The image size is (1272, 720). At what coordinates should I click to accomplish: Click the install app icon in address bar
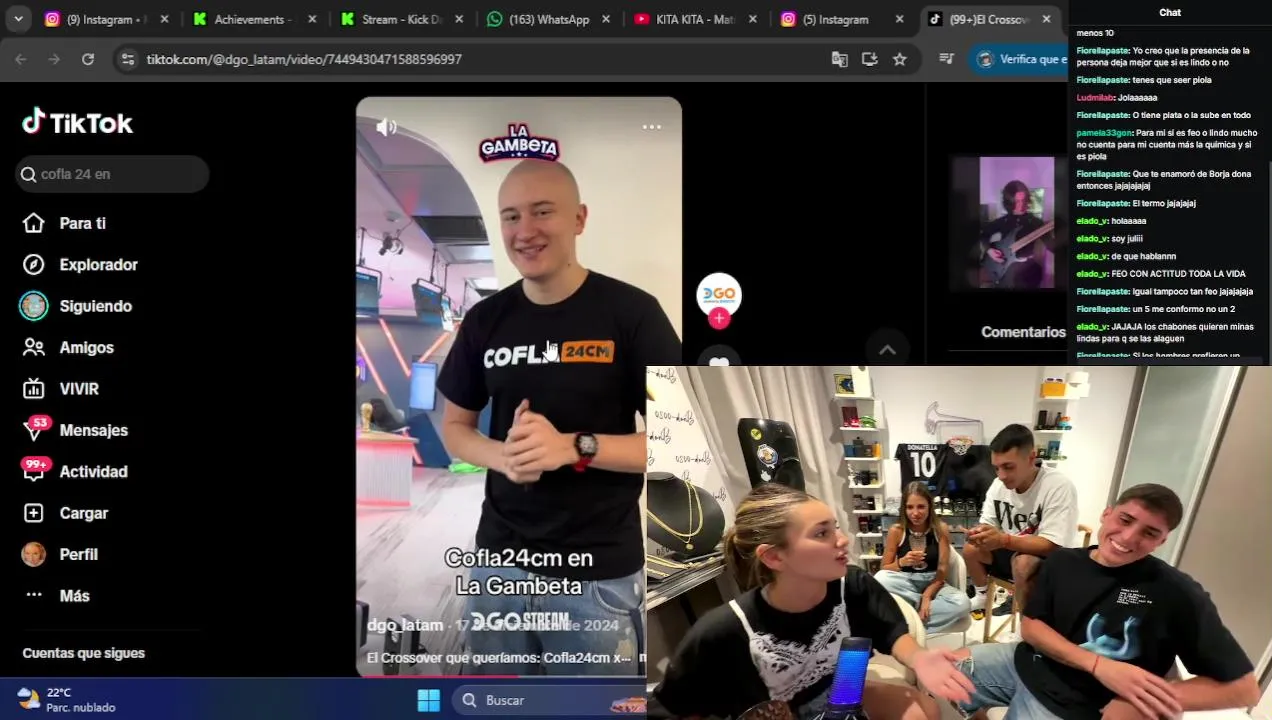point(870,59)
